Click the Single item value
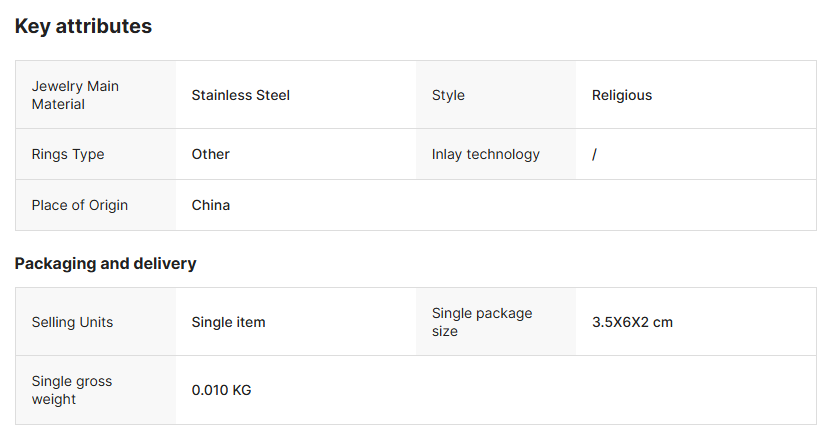The width and height of the screenshot is (819, 432). [x=229, y=322]
